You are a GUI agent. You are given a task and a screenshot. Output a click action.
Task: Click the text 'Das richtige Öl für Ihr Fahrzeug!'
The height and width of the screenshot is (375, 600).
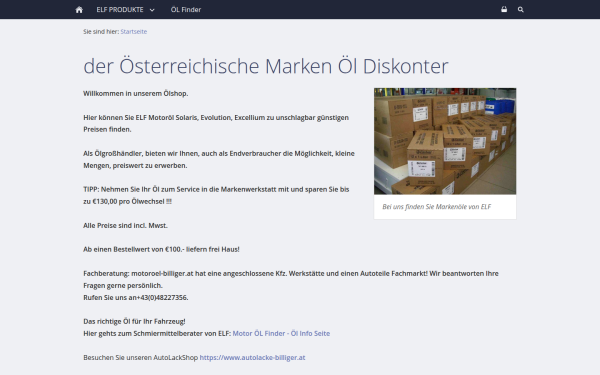coord(134,321)
